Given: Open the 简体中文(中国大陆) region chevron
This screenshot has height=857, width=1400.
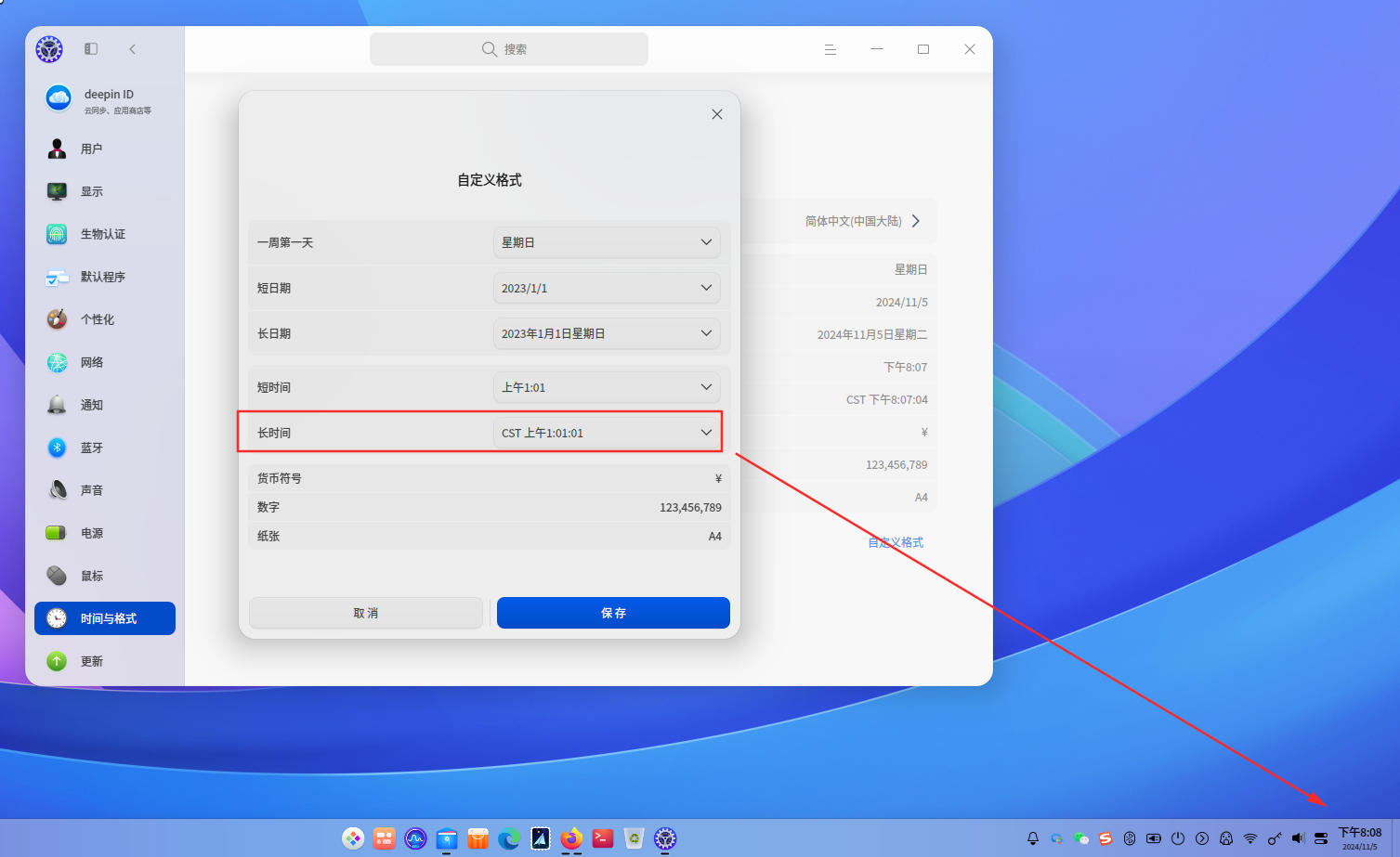Looking at the screenshot, I should click(916, 221).
